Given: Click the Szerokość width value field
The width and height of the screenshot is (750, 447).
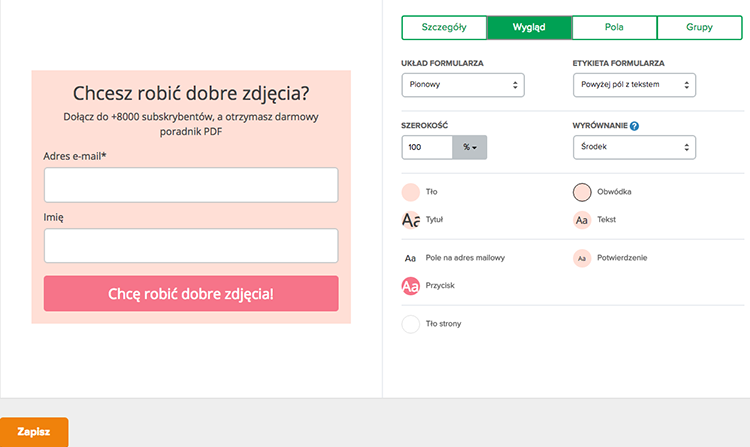Looking at the screenshot, I should coord(427,147).
